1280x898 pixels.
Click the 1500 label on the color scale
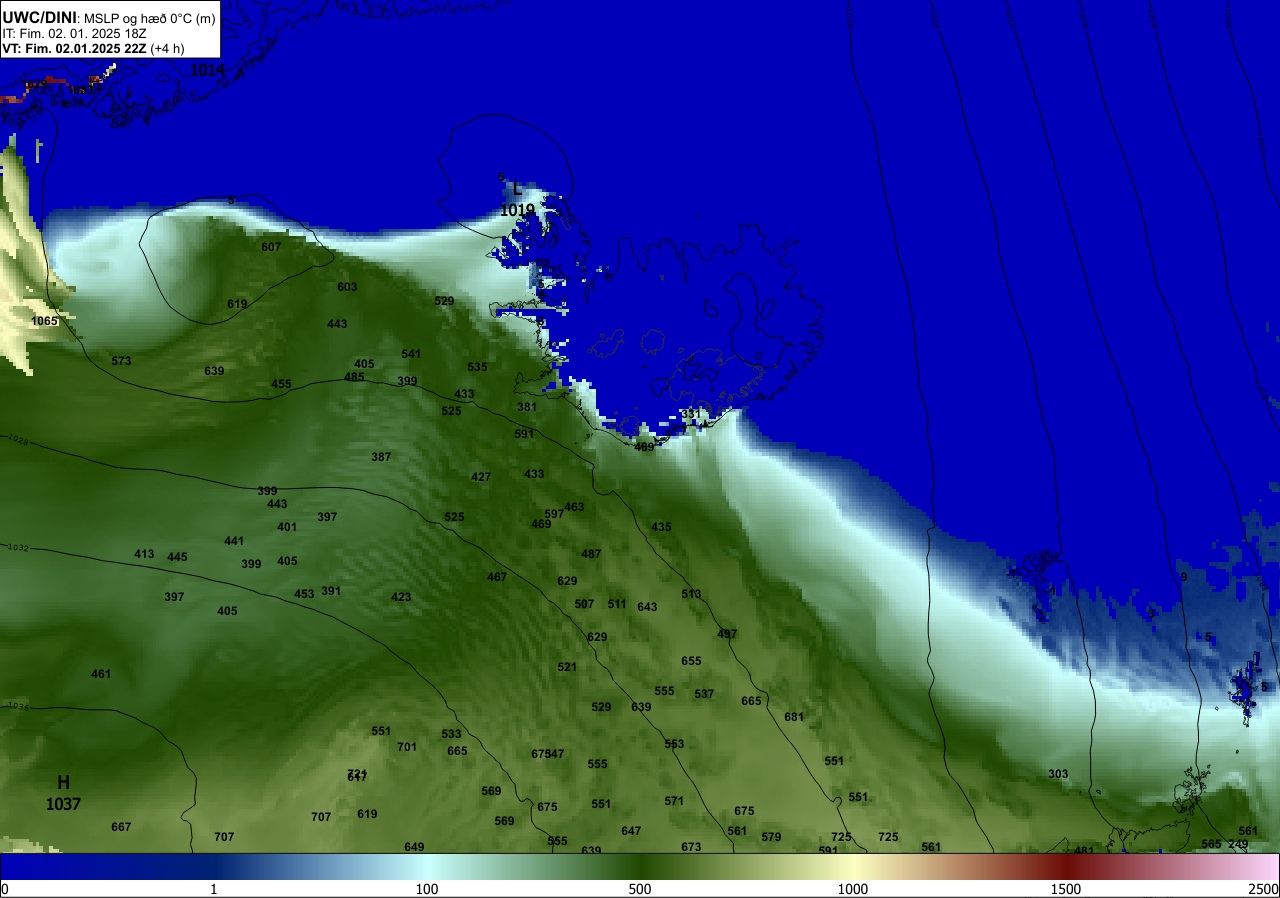(x=1066, y=889)
